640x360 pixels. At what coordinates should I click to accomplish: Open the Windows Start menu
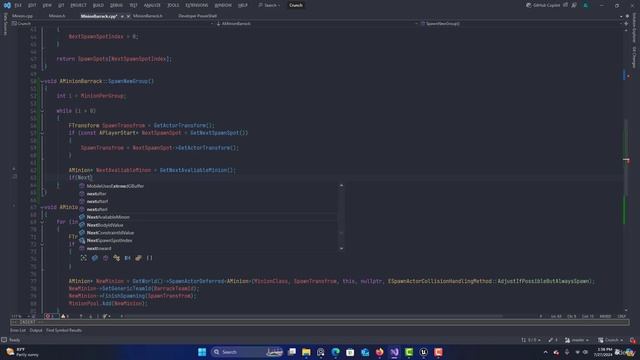coord(202,352)
